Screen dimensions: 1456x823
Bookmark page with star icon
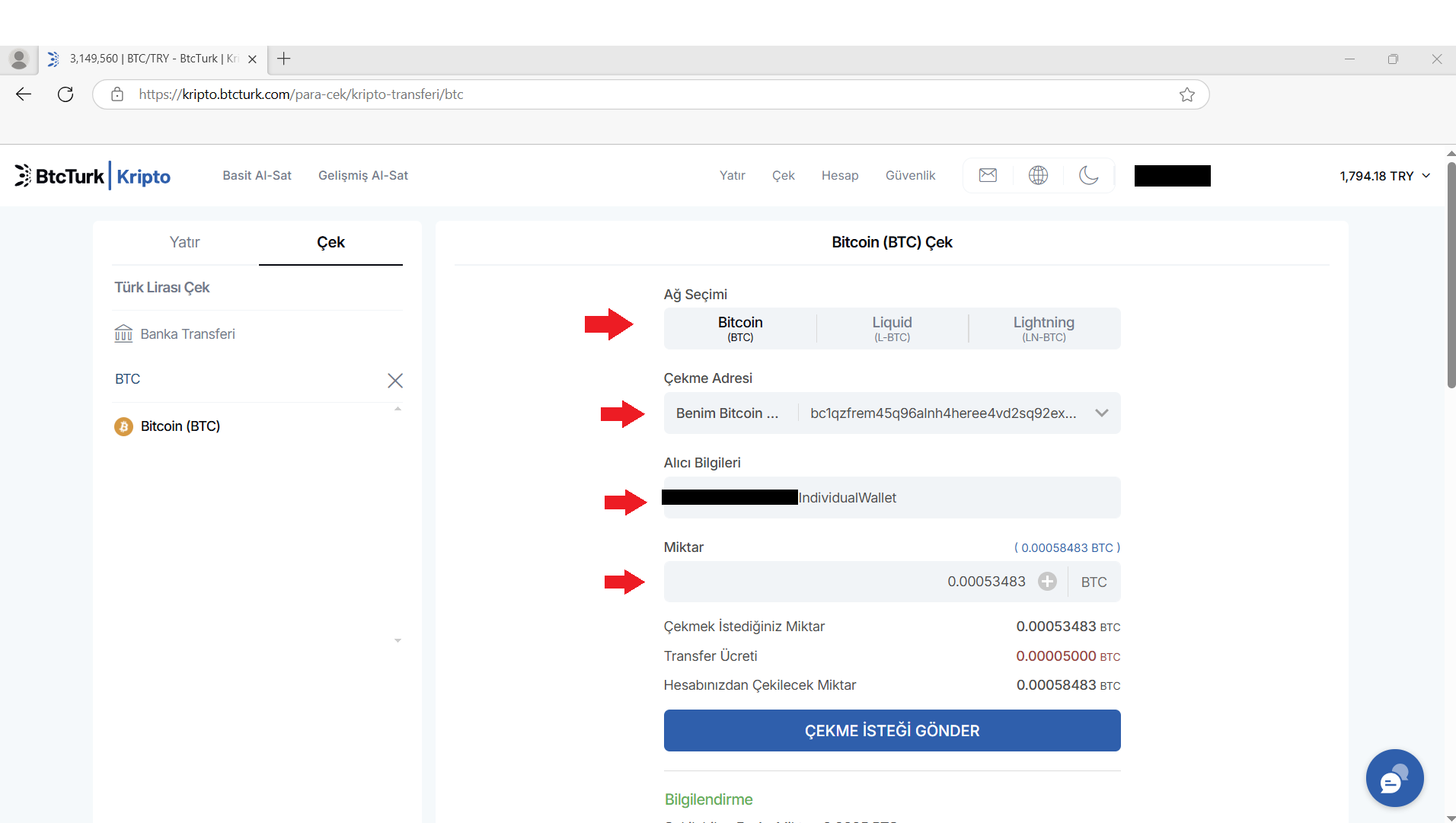coord(1186,94)
